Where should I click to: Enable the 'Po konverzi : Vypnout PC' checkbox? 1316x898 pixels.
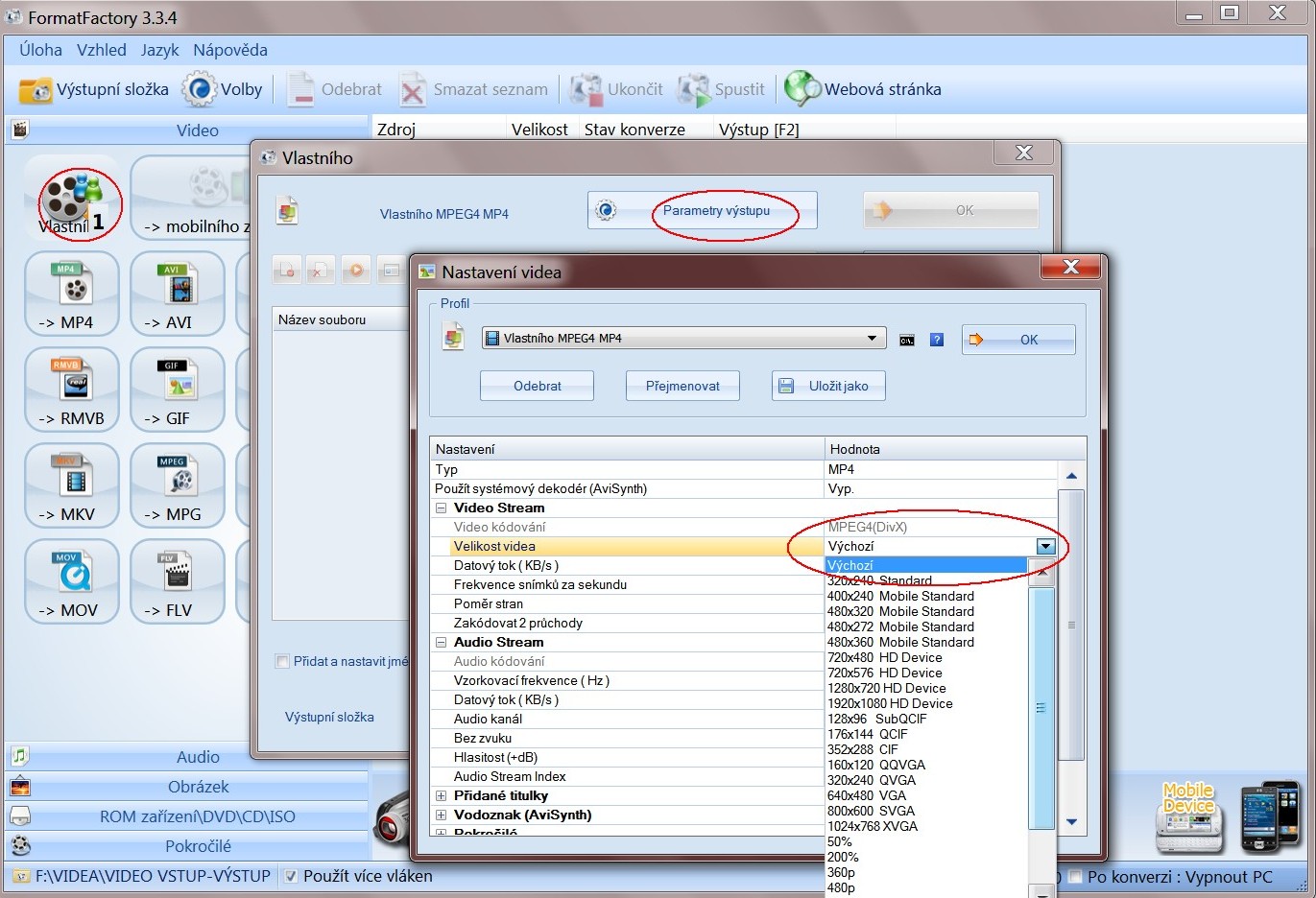tap(1076, 876)
